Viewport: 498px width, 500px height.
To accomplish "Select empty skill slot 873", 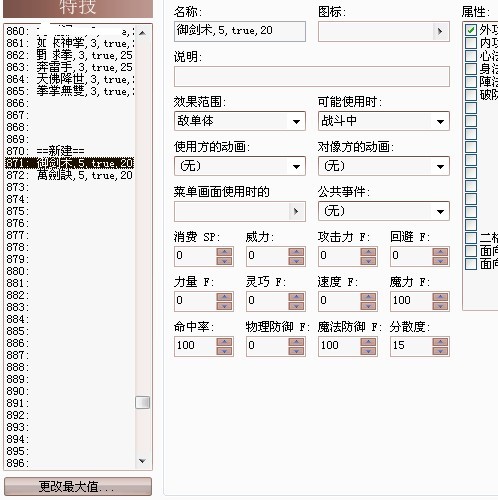I will tap(69, 187).
